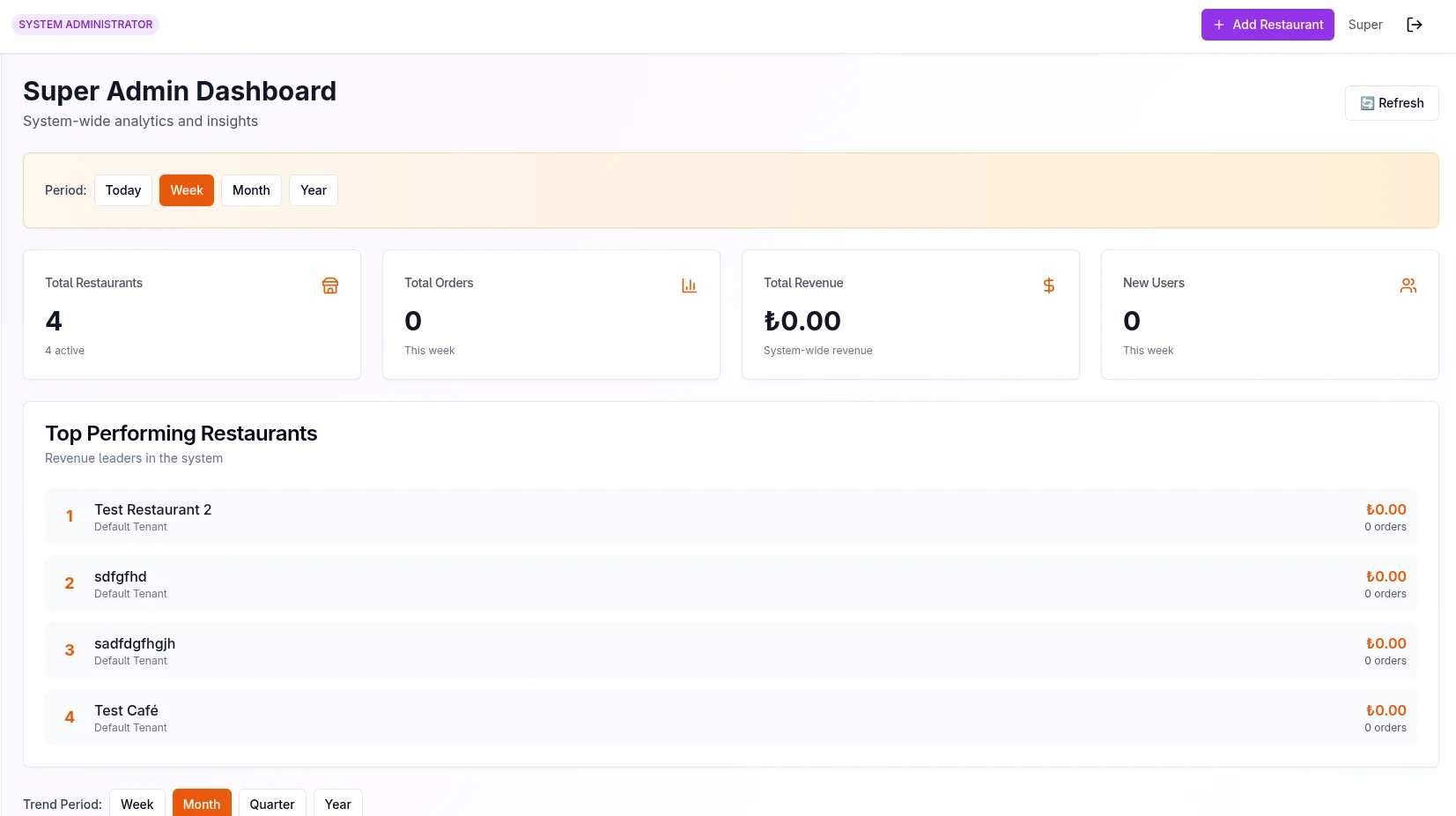
Task: Click the bar chart icon on Total Orders card
Action: pyautogui.click(x=689, y=286)
